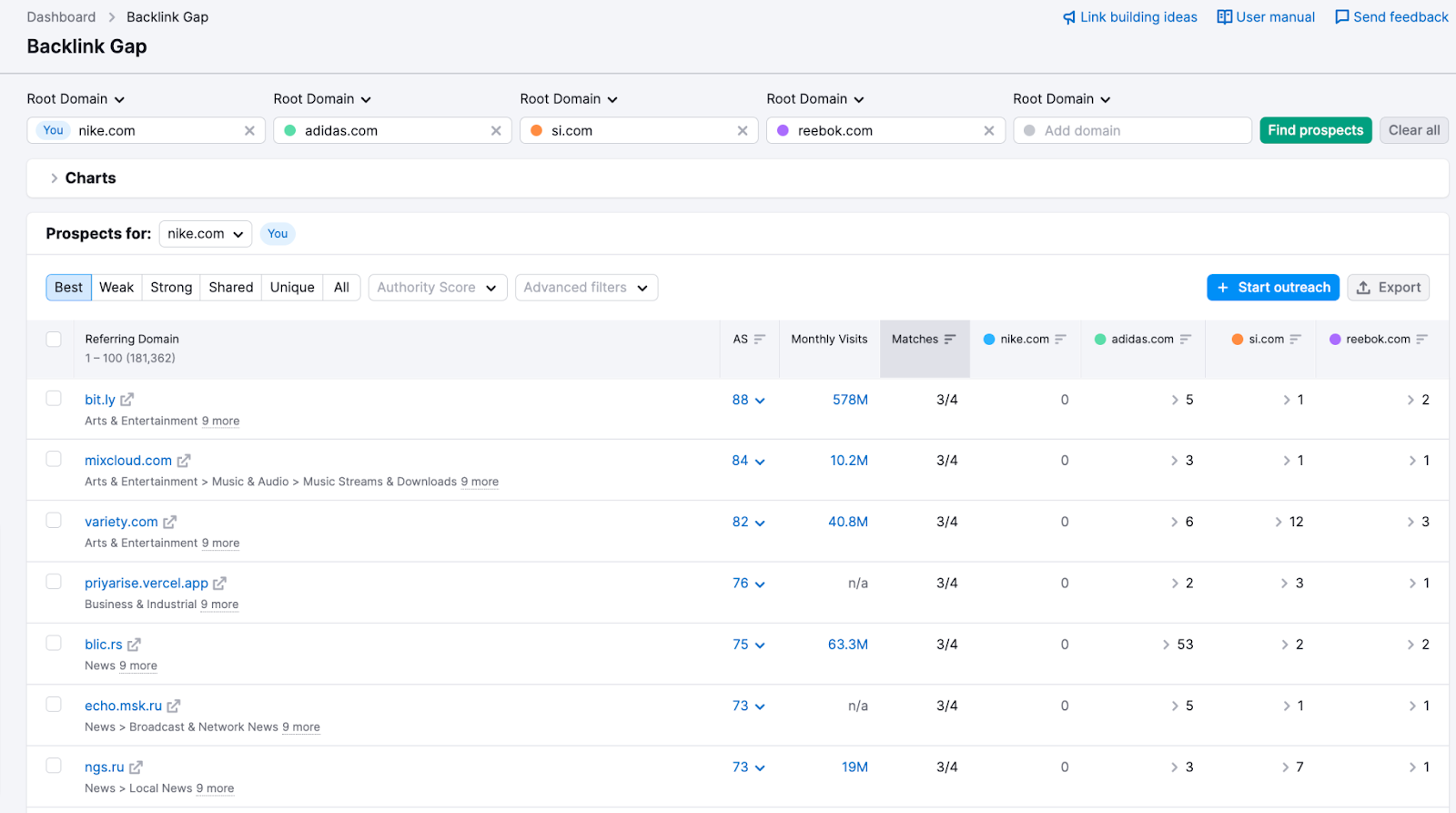1456x813 pixels.
Task: Check the mixcloud.com row checkbox
Action: pos(54,460)
